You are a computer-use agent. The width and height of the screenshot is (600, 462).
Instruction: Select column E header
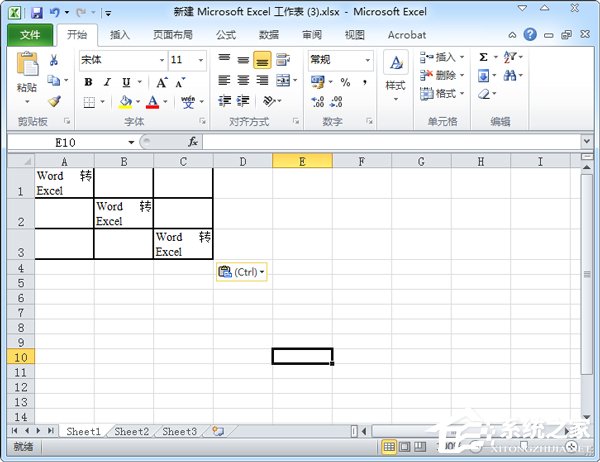tap(302, 161)
